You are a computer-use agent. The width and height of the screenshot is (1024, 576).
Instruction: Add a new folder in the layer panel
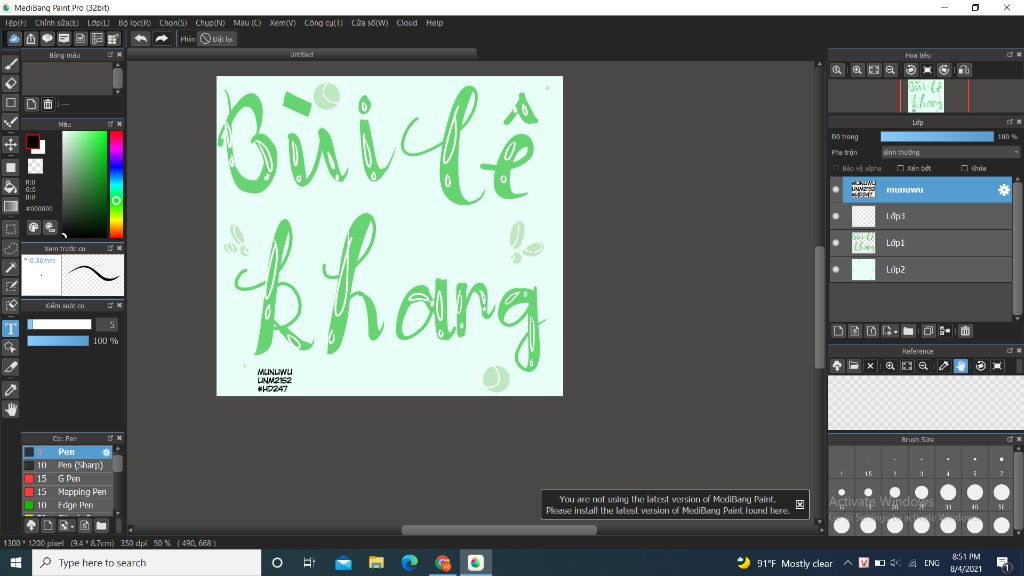pos(908,331)
